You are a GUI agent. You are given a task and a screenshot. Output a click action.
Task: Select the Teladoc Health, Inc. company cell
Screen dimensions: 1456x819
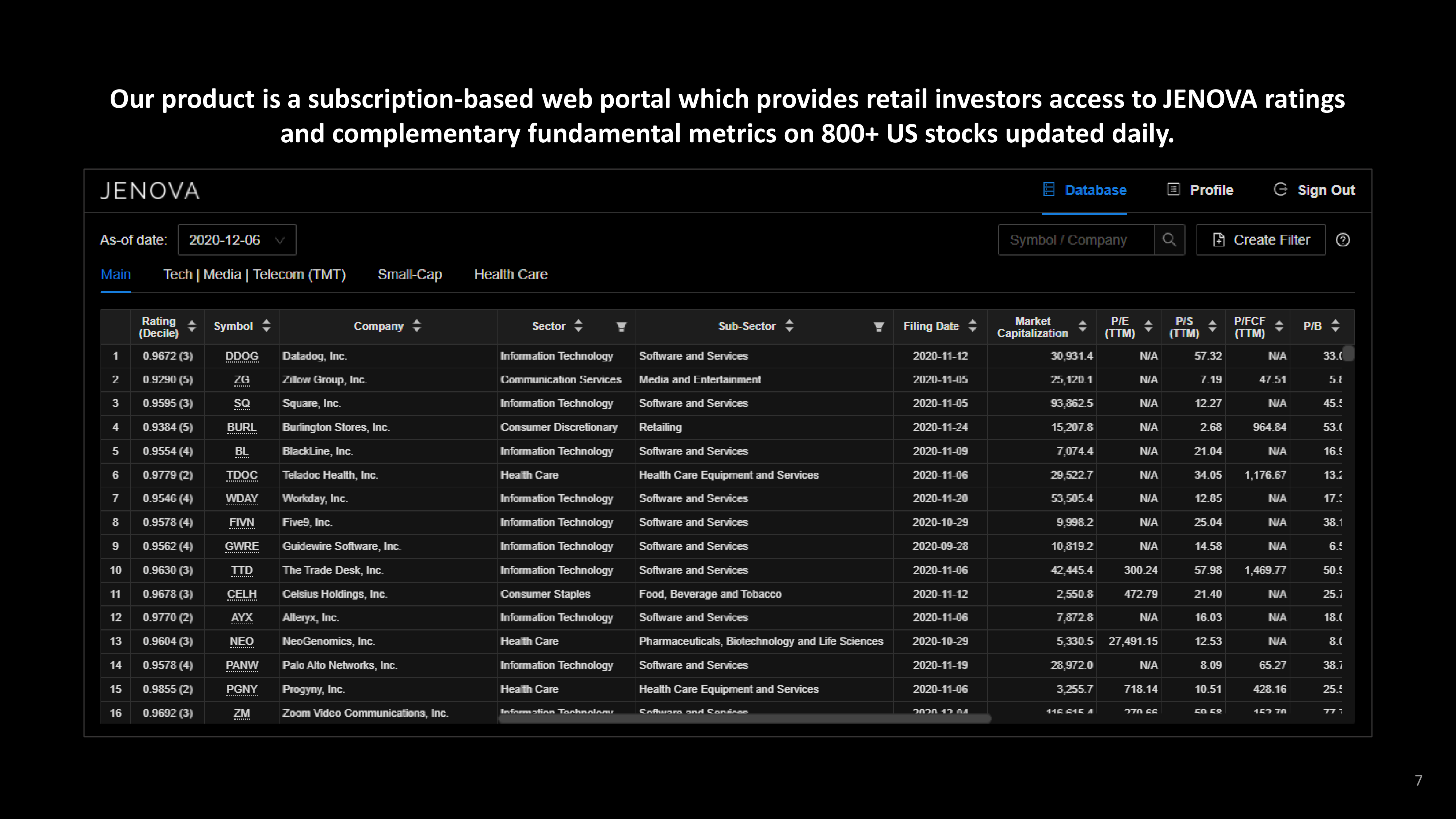point(388,475)
